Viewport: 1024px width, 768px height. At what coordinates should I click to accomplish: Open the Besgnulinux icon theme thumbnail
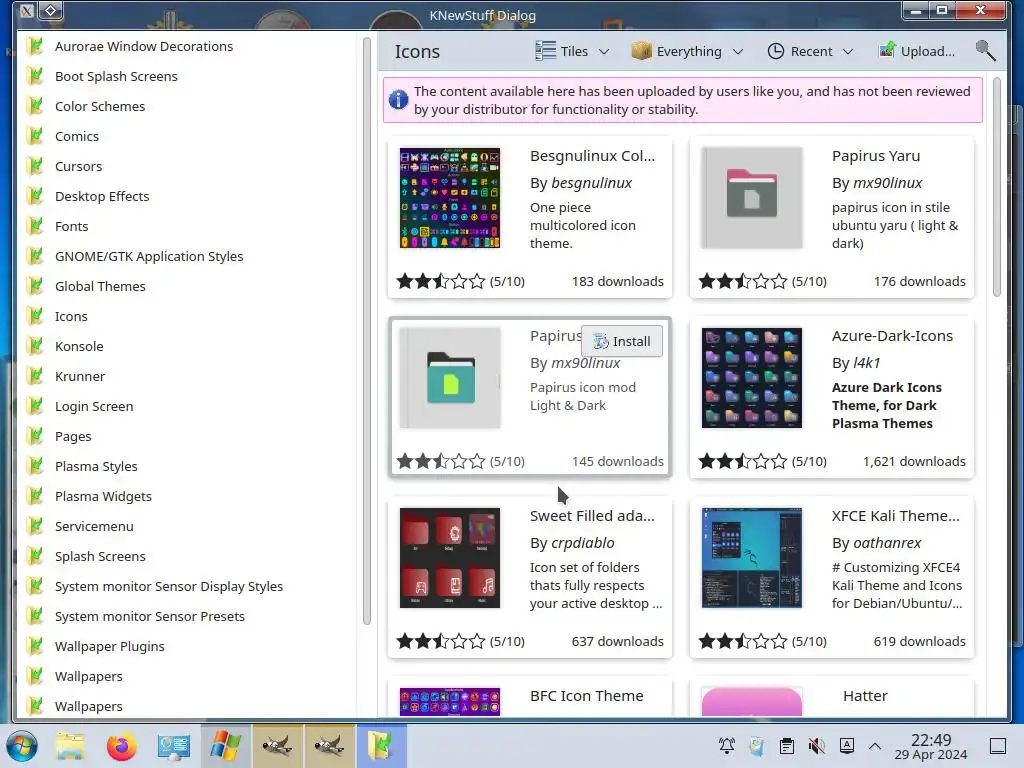(450, 198)
